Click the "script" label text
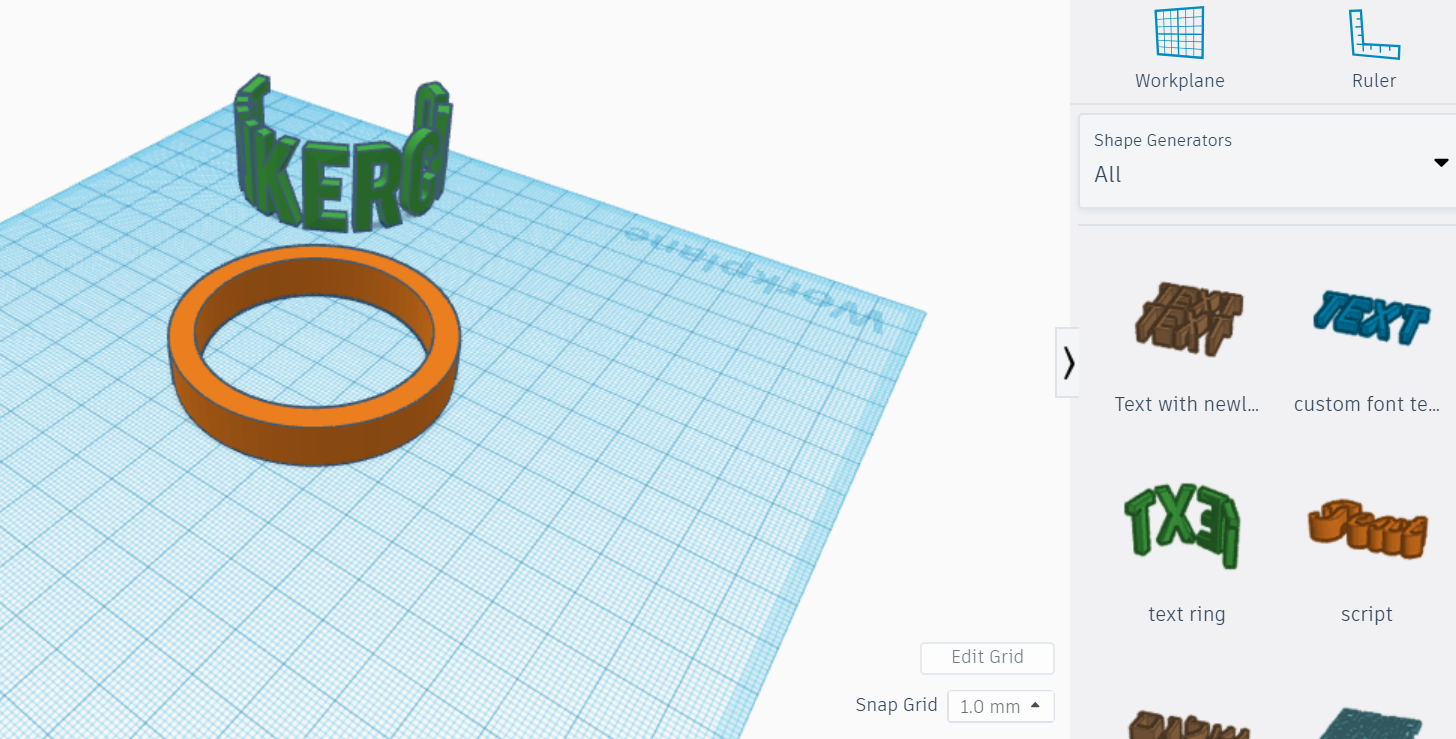 (1366, 614)
